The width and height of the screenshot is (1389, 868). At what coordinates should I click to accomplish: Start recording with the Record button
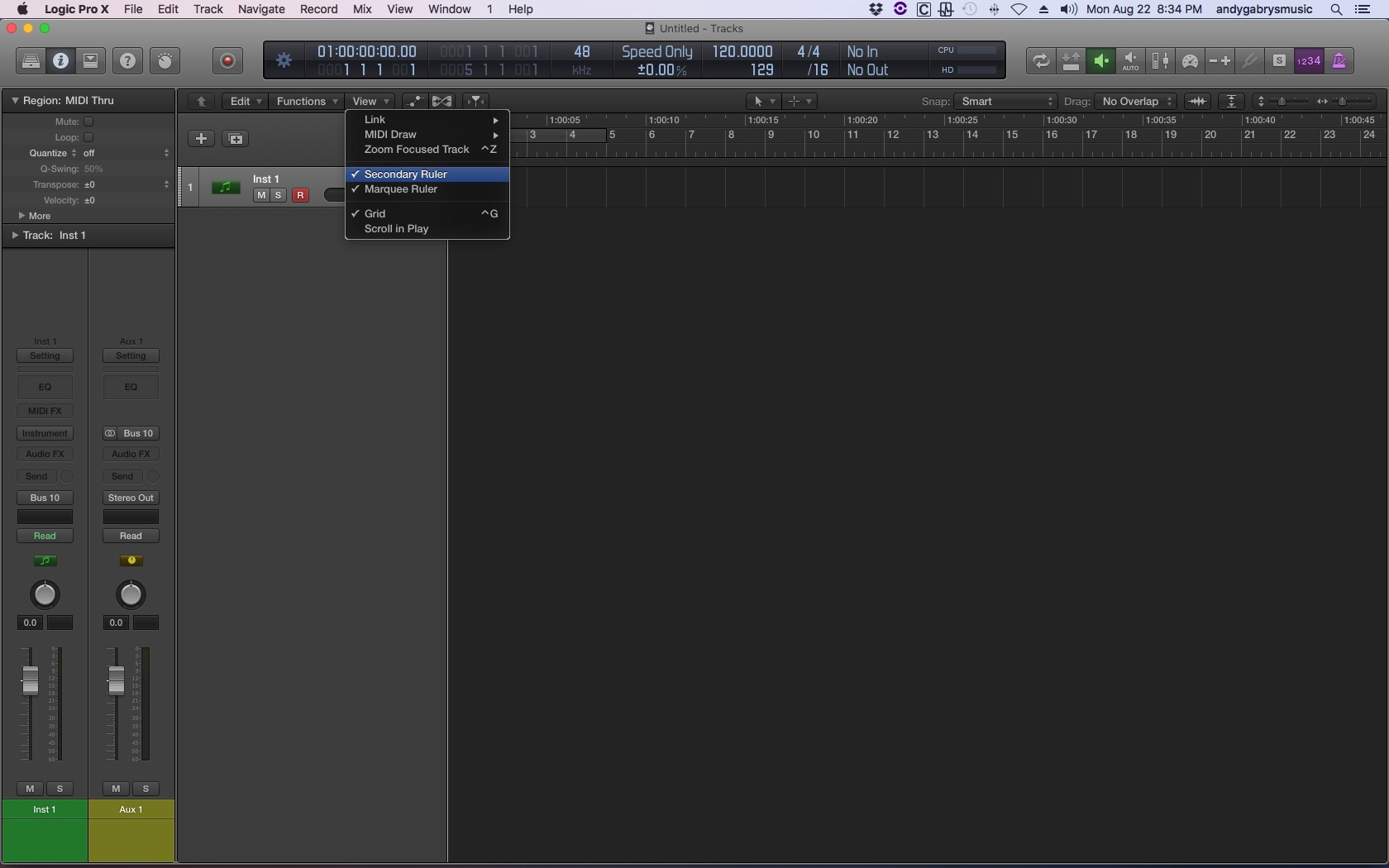(227, 60)
